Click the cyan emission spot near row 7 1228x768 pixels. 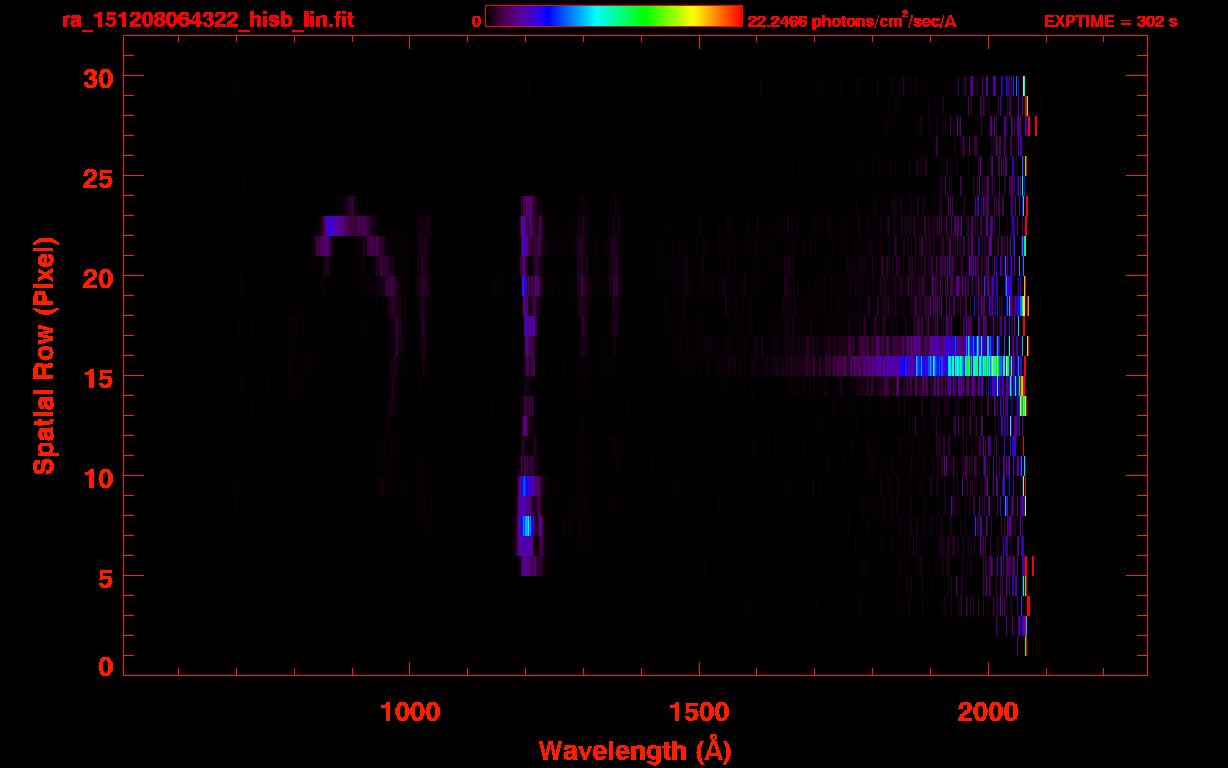[527, 525]
